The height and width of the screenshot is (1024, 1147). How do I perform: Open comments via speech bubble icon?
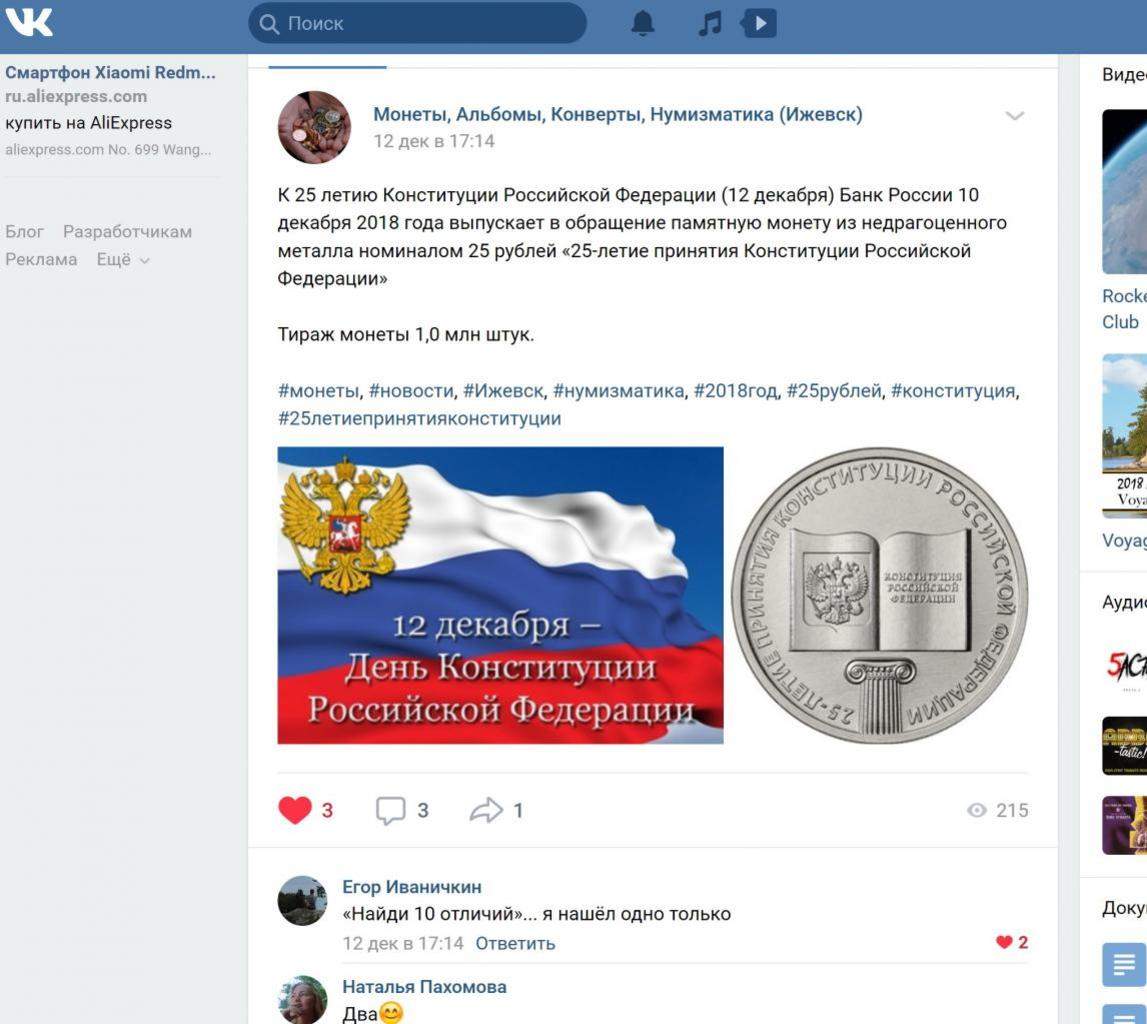point(391,810)
